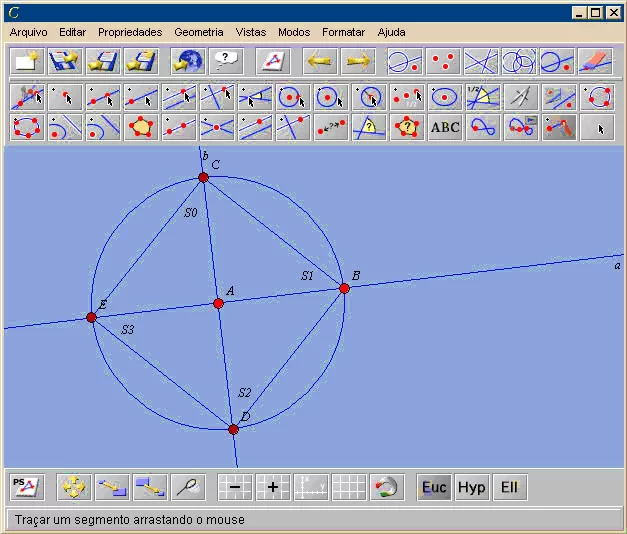Select the highlighted segment drawing tool
Screen dimensions: 627x534
click(x=559, y=127)
